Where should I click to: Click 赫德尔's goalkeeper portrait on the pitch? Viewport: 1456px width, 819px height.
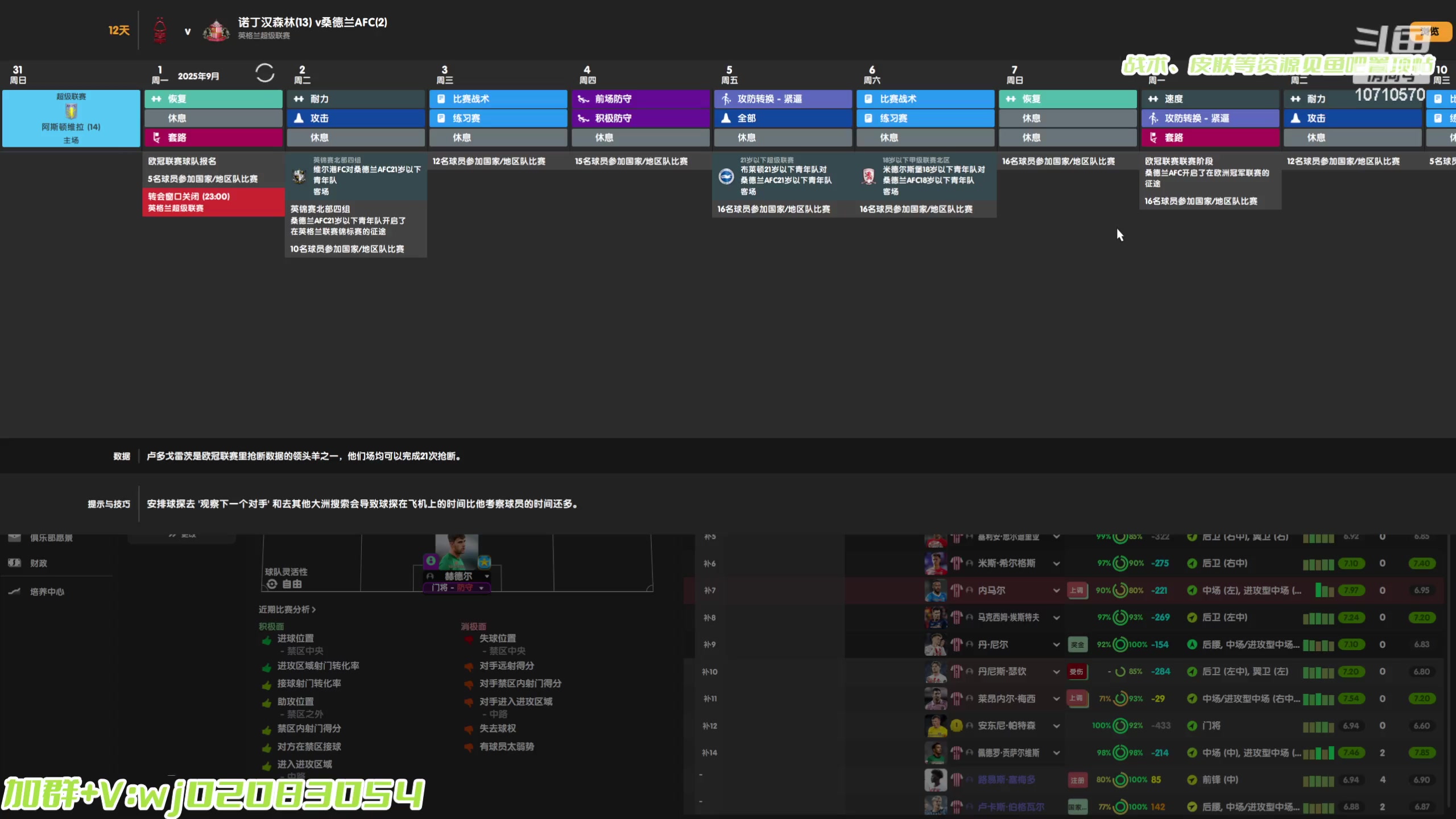pos(457,552)
